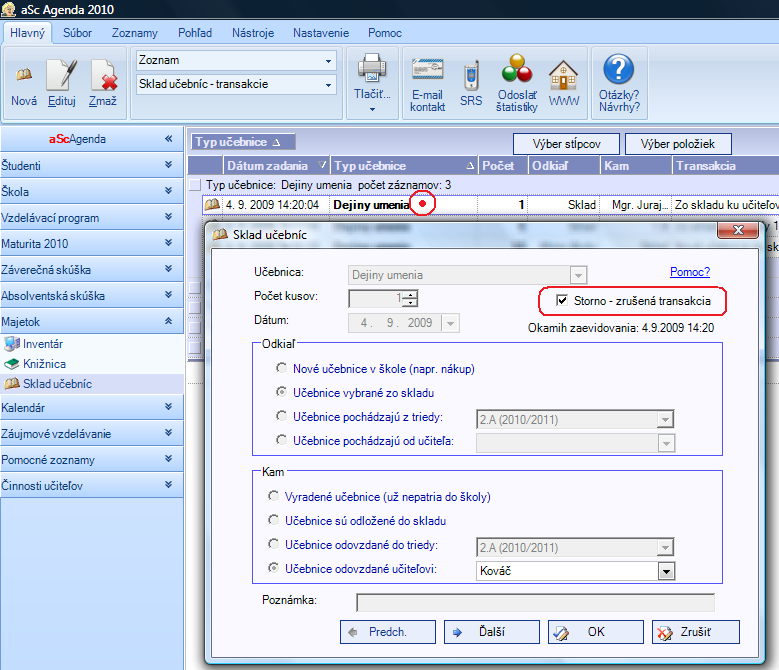The height and width of the screenshot is (670, 779).
Task: Open the Pohľad menu
Action: (195, 33)
